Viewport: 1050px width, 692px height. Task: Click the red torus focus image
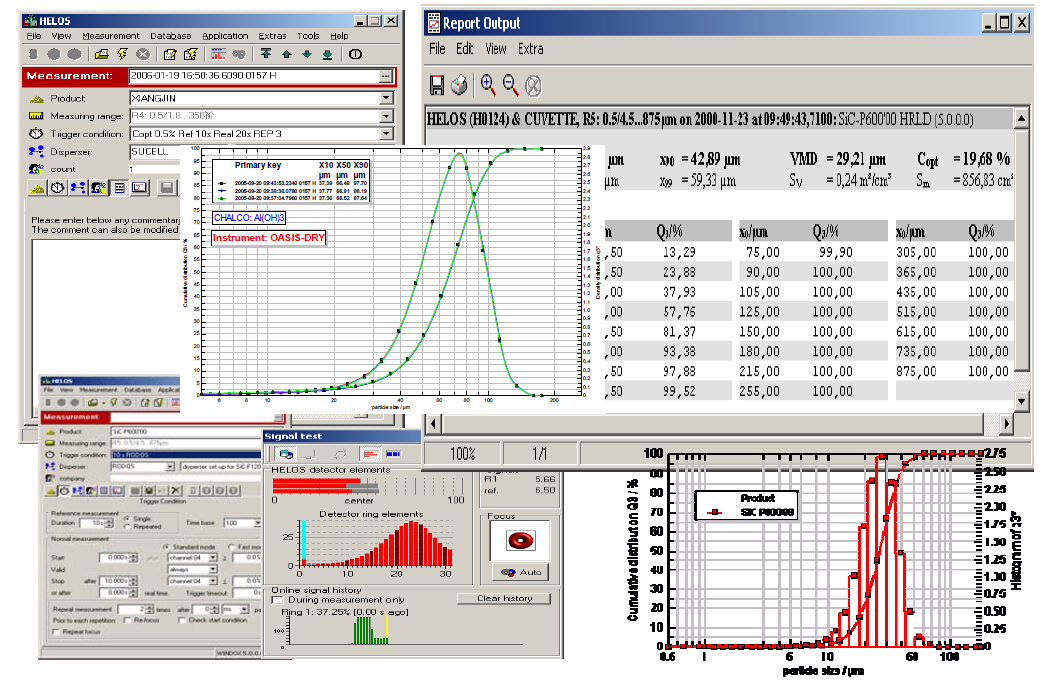click(520, 540)
